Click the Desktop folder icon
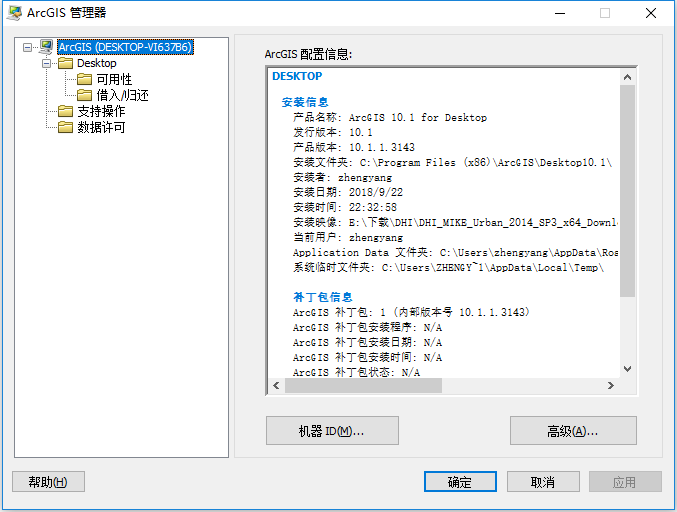677x512 pixels. pyautogui.click(x=66, y=63)
